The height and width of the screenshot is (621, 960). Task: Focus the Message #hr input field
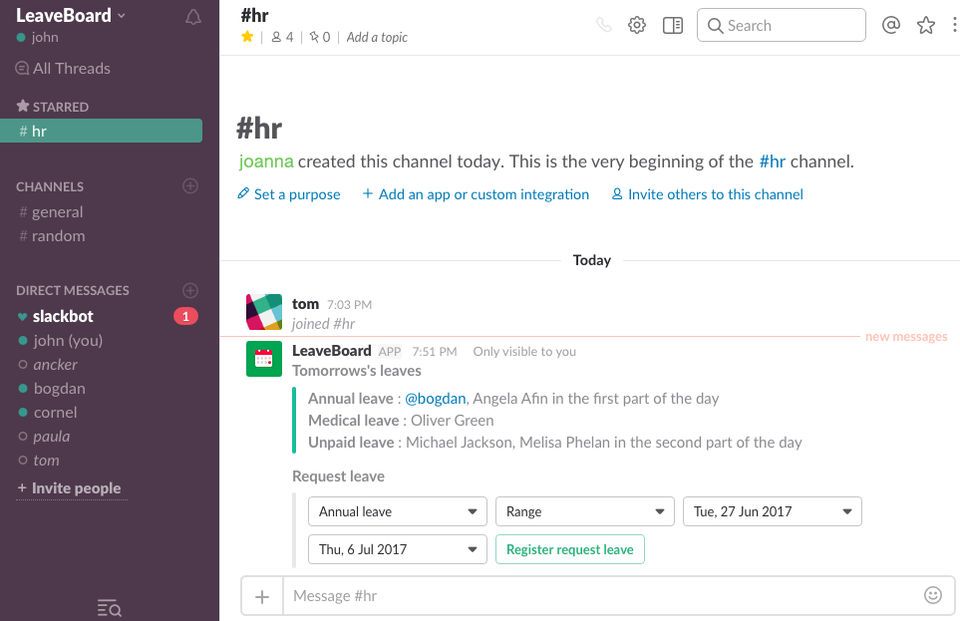[600, 596]
